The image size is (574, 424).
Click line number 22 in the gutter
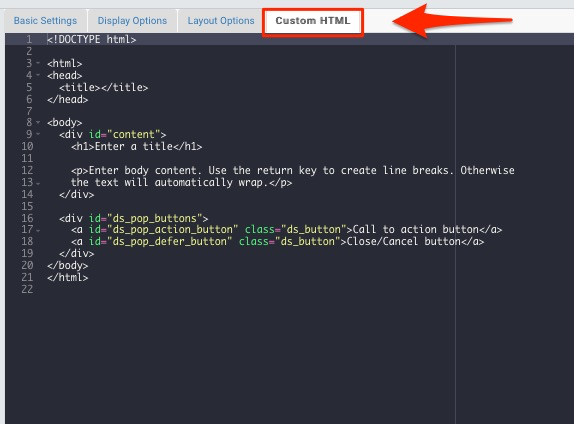point(27,289)
